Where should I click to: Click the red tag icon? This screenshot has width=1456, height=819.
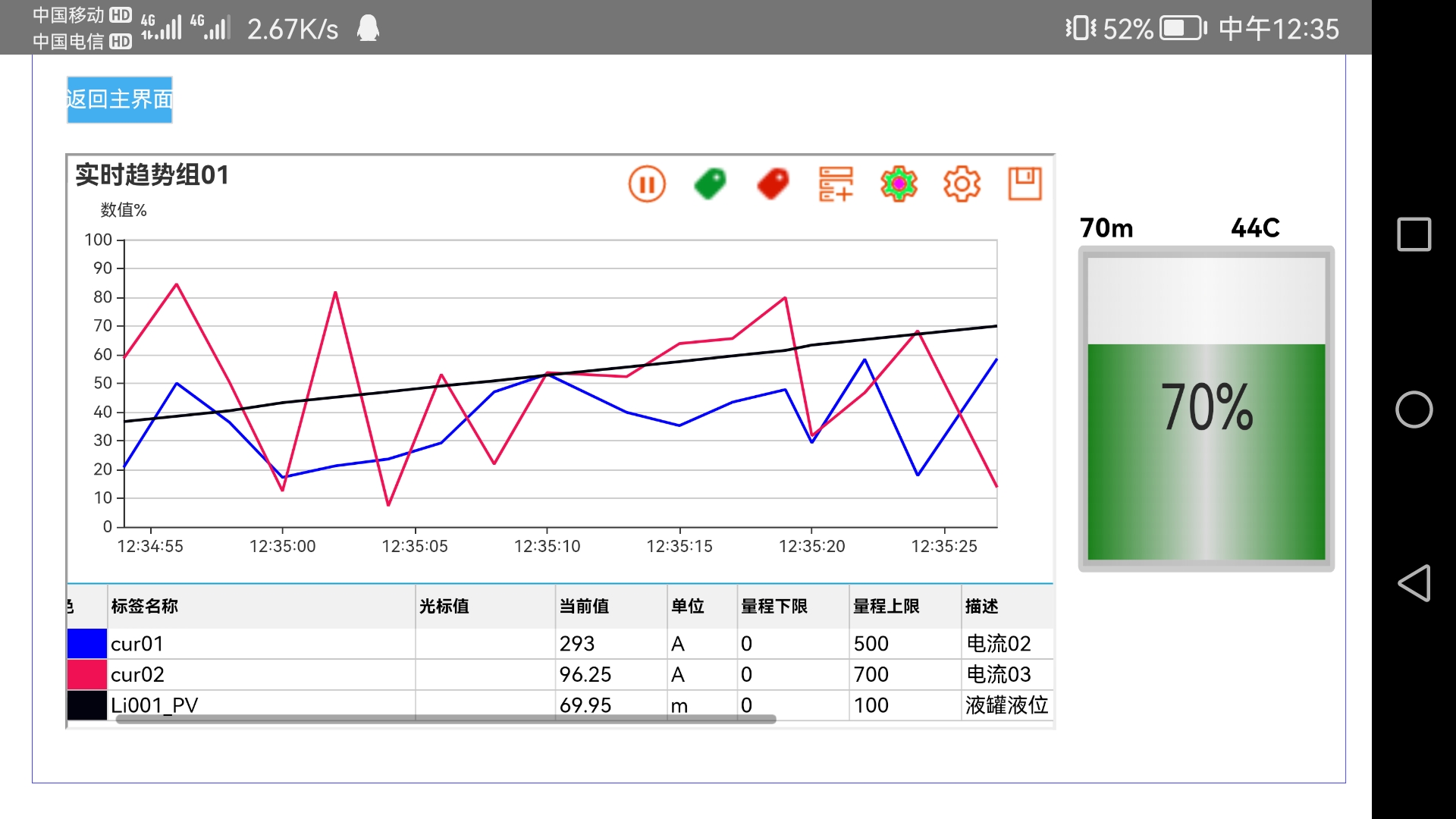pos(773,184)
